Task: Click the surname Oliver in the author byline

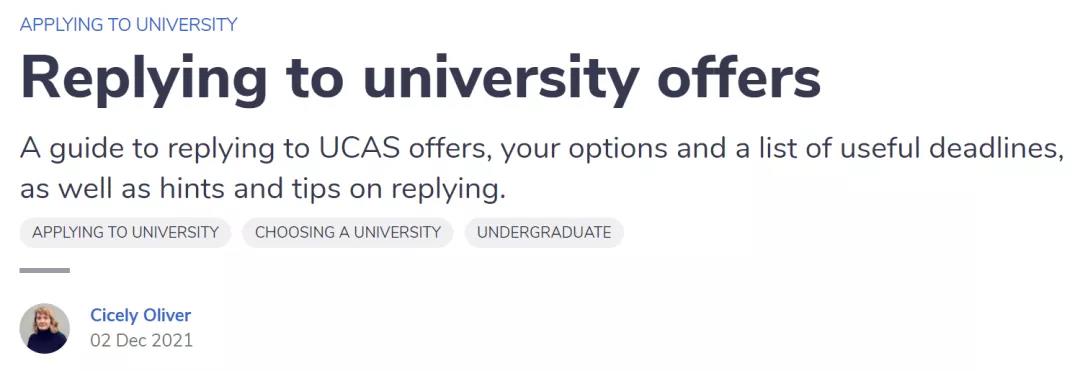Action: click(x=166, y=315)
